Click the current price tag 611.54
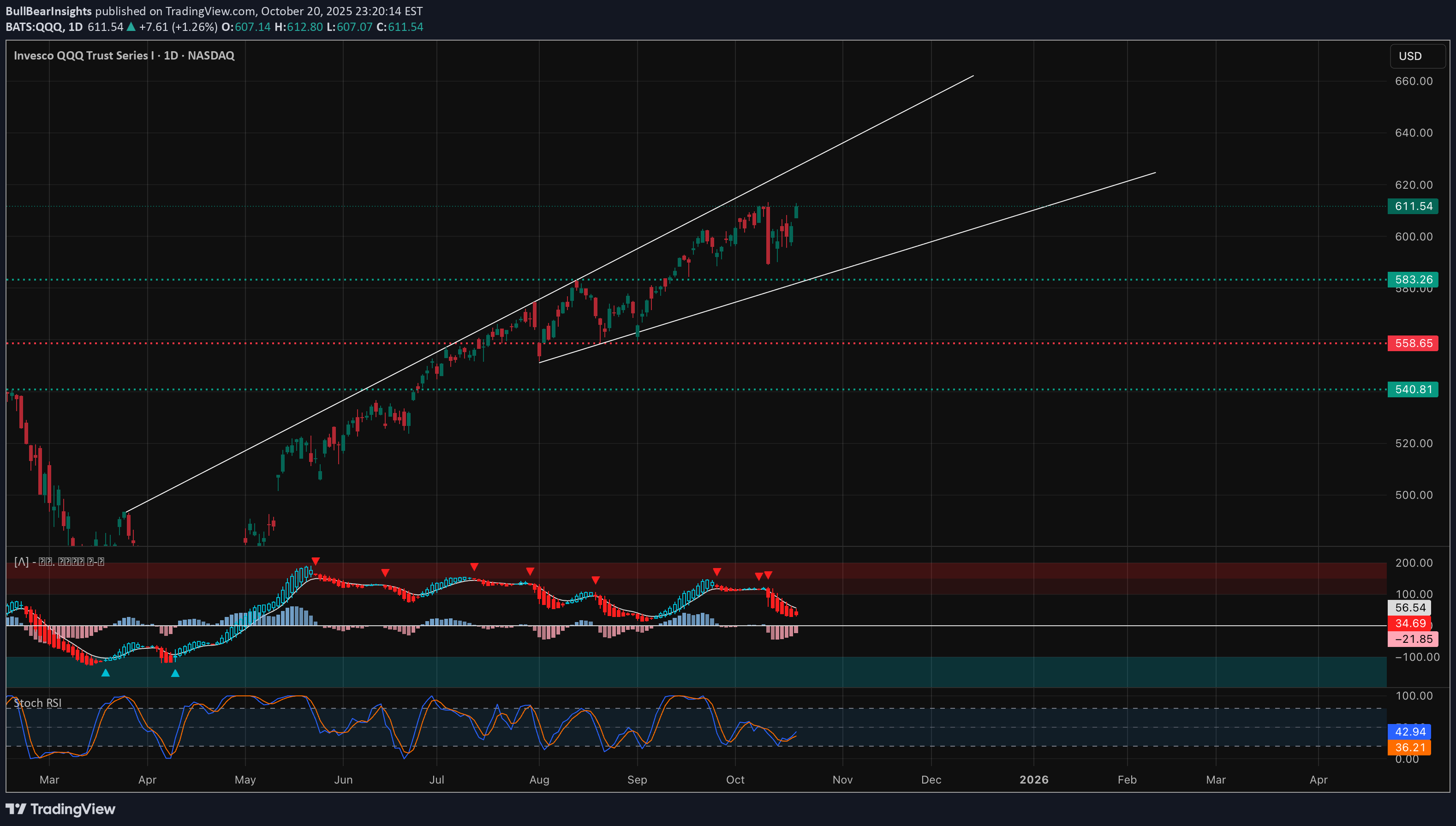This screenshot has height=826, width=1456. pyautogui.click(x=1412, y=206)
